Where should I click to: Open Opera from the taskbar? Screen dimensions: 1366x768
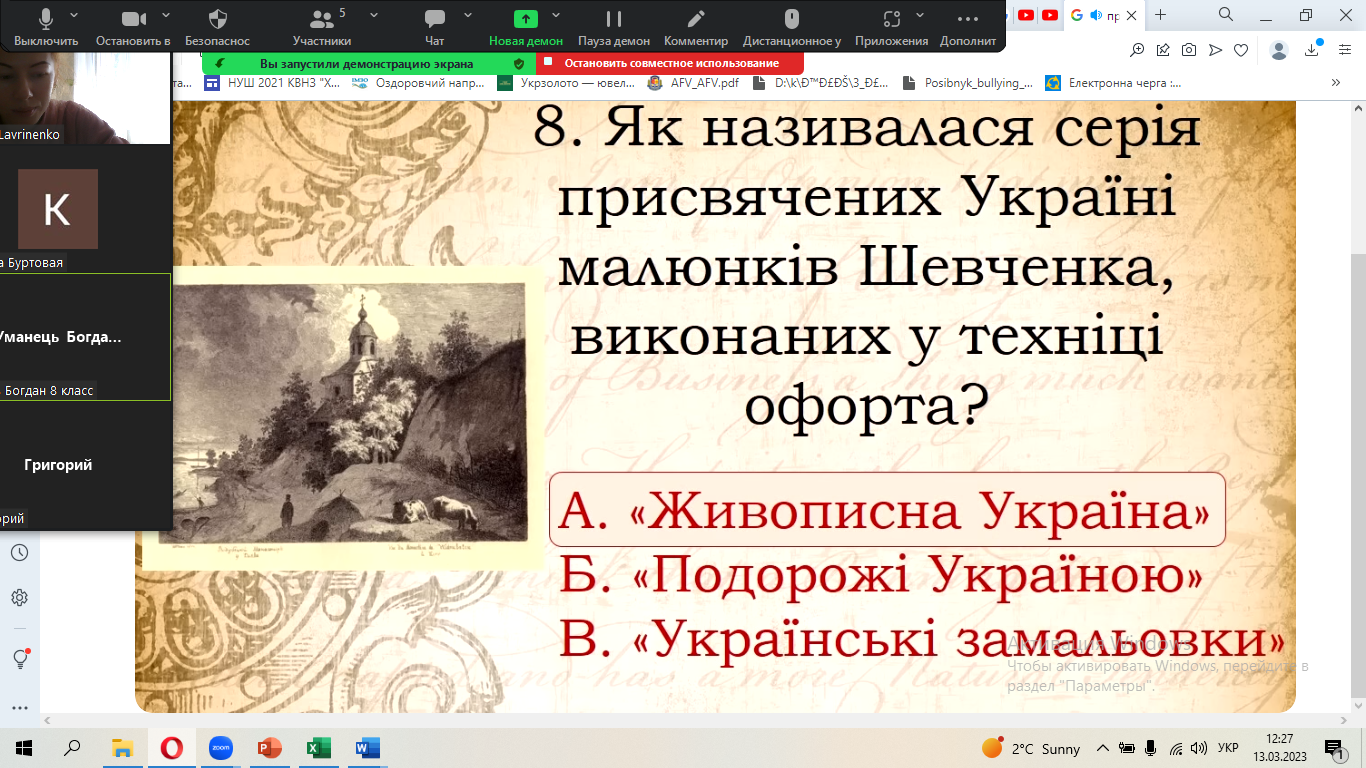(x=171, y=747)
